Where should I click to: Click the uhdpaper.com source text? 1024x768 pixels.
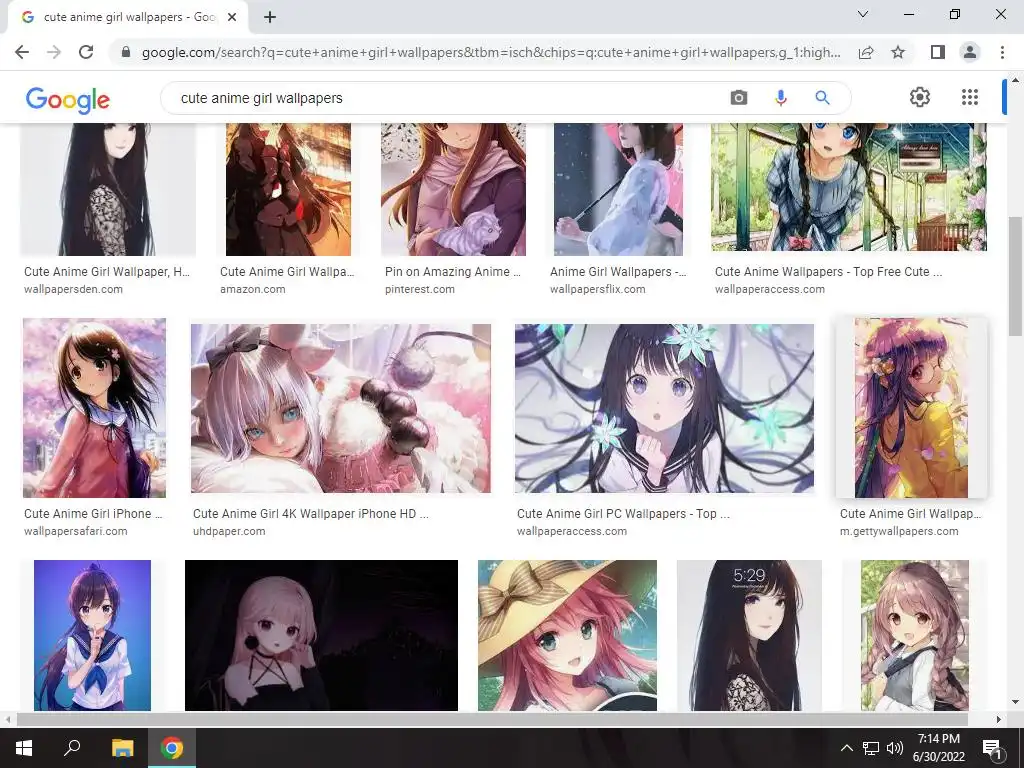229,532
